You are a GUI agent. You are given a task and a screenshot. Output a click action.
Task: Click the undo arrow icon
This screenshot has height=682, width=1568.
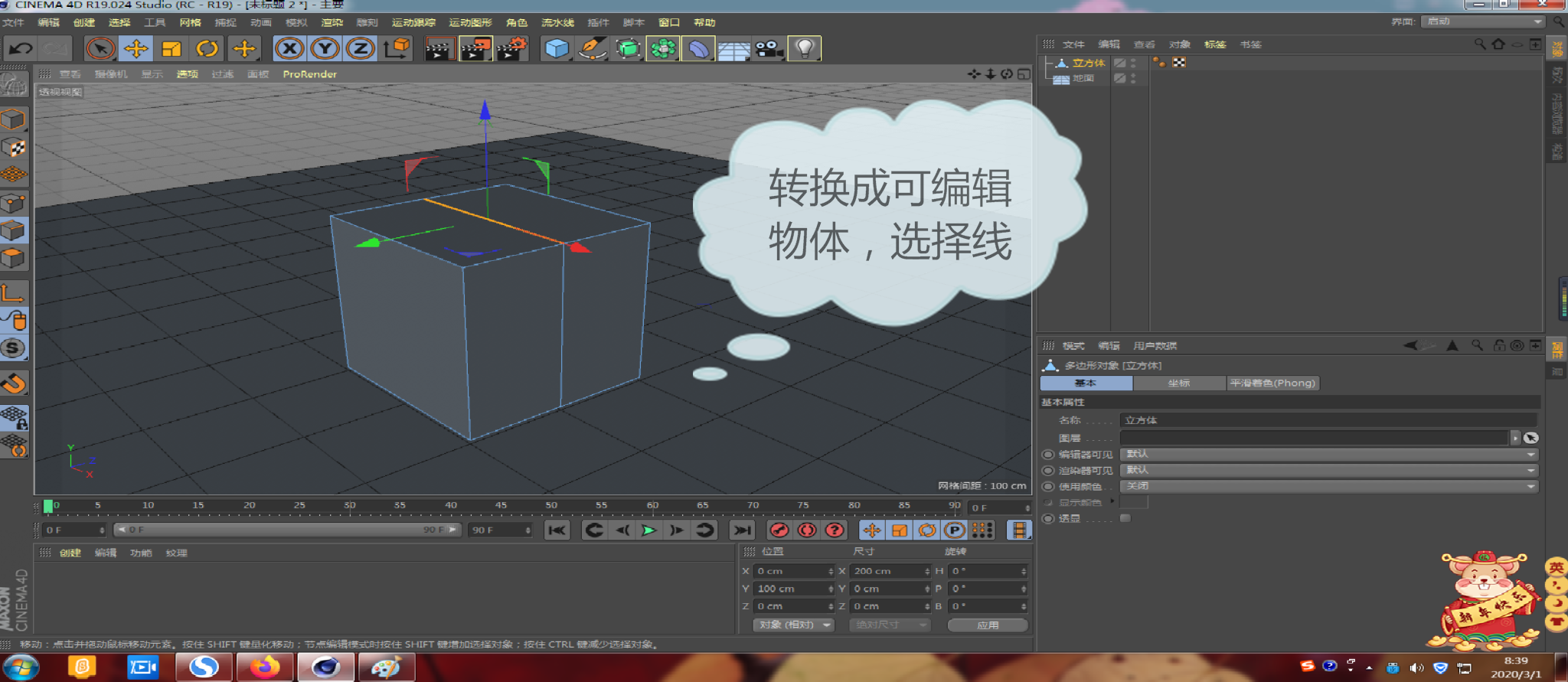21,49
